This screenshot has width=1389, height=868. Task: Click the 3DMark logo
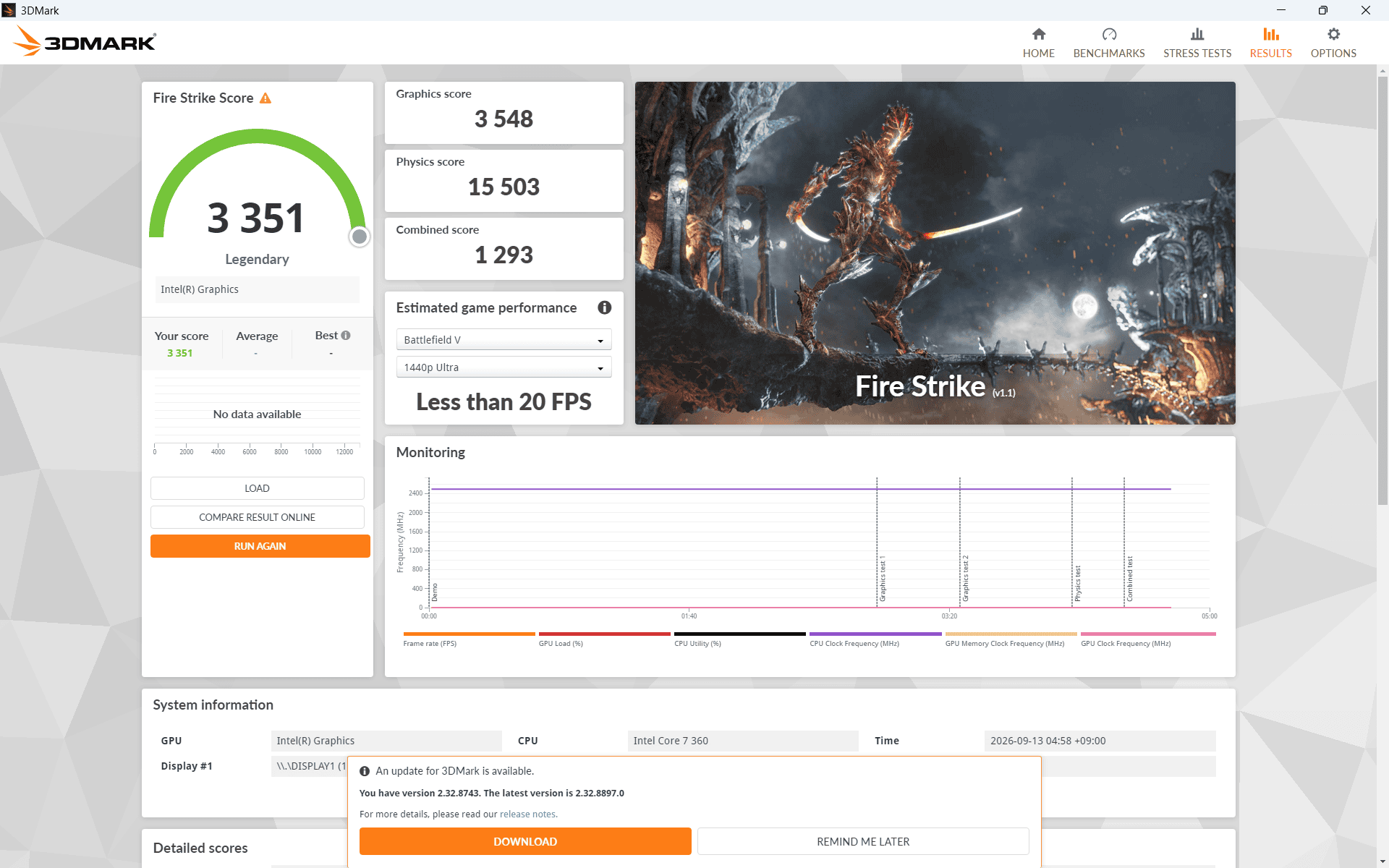point(85,41)
